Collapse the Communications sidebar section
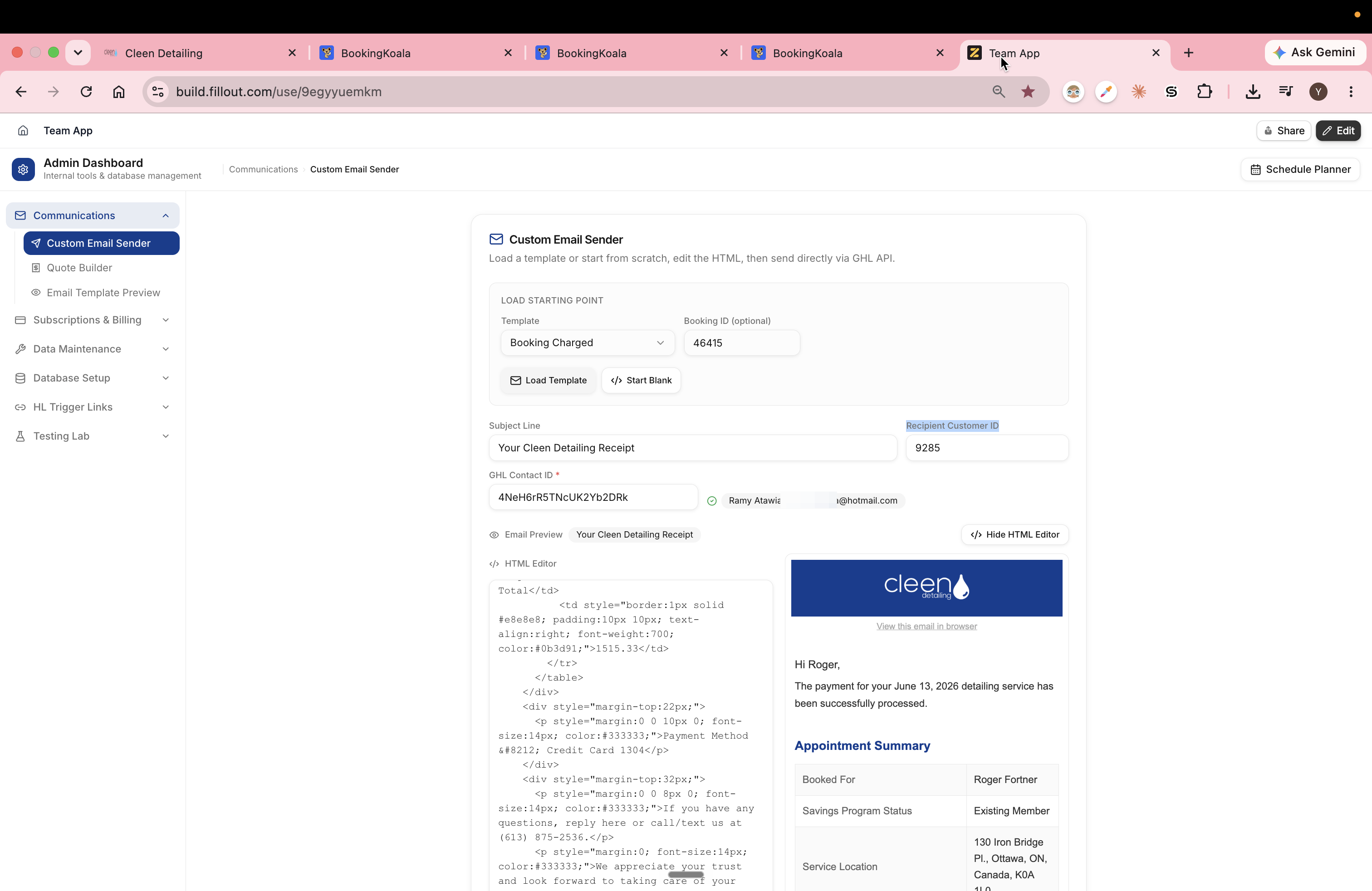1372x891 pixels. tap(93, 215)
